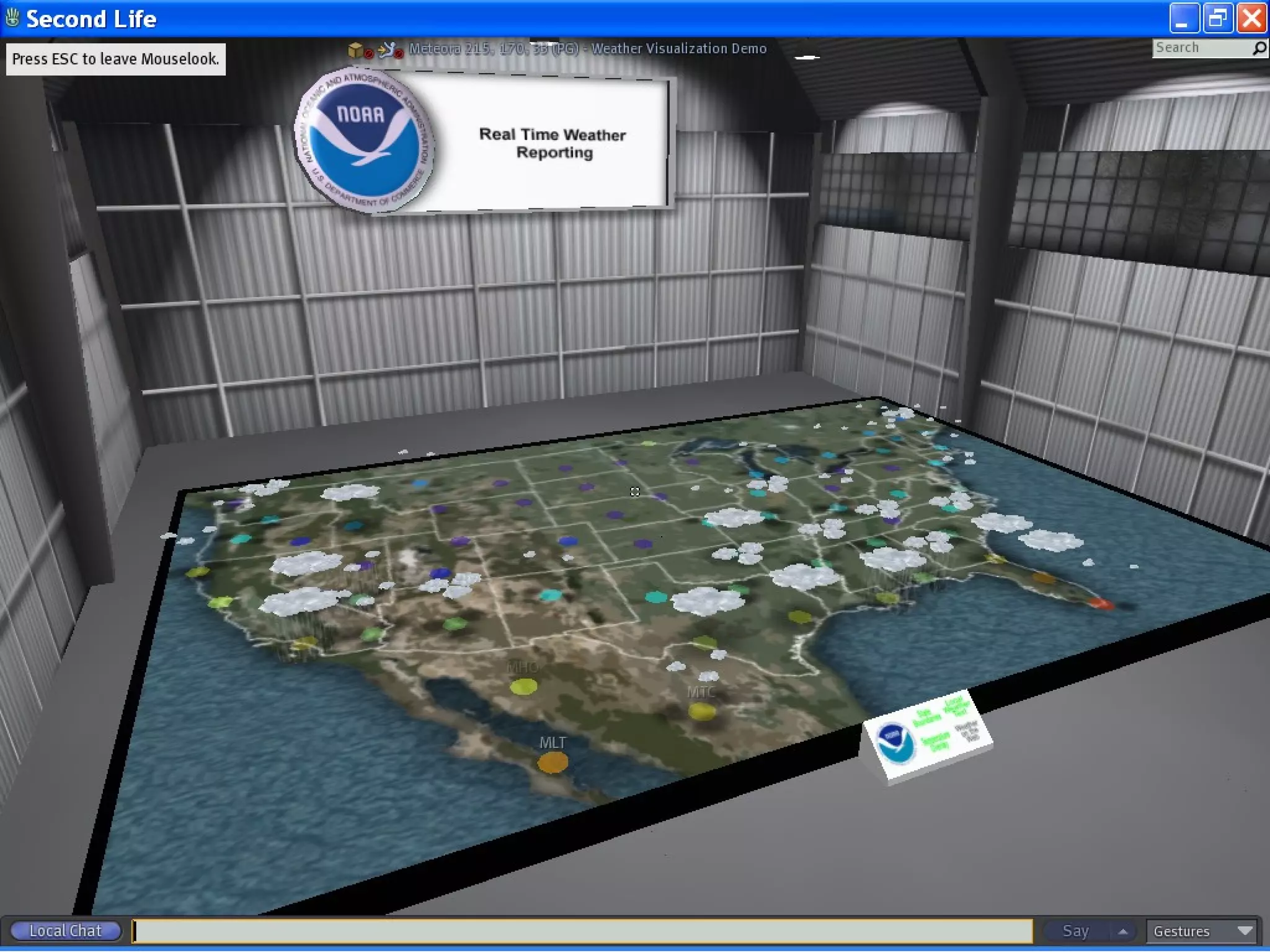Click the Real Time Weather Reporting sign

[x=552, y=143]
